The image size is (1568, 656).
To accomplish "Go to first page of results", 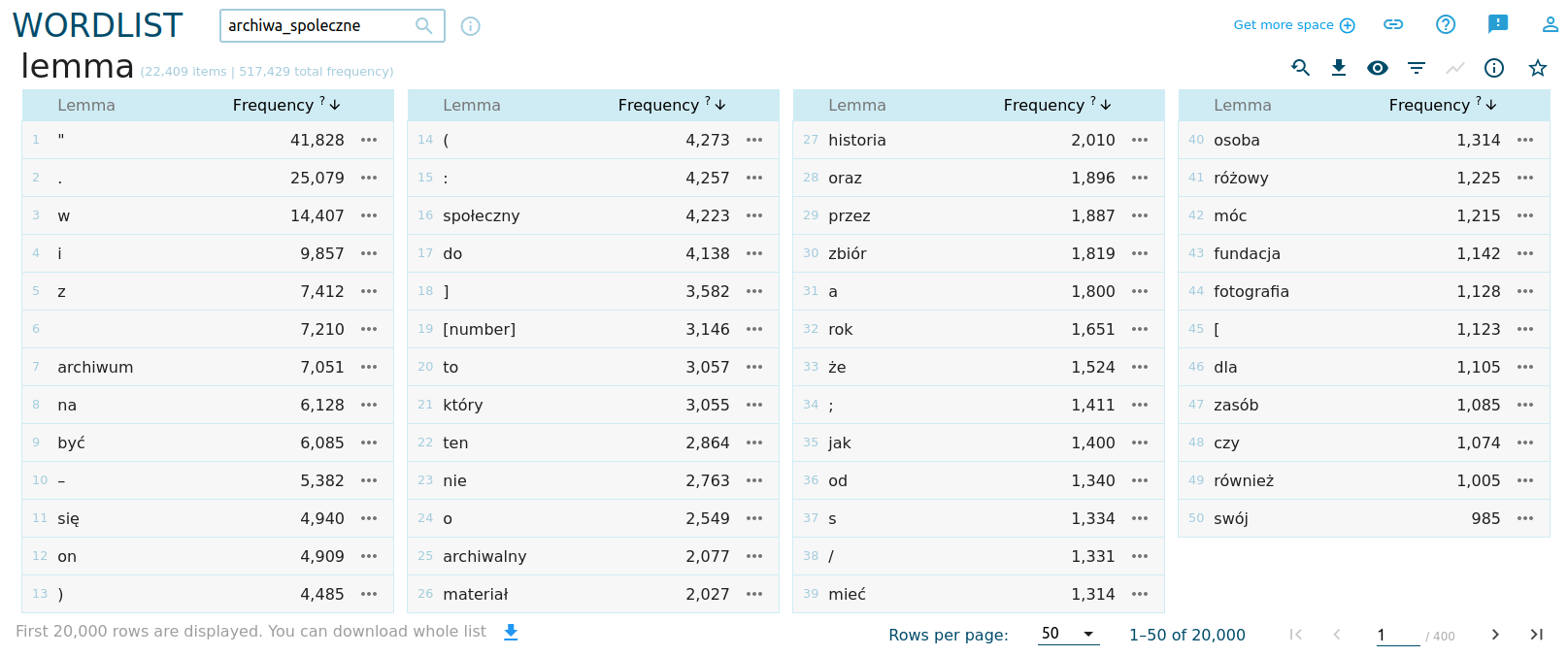I will [1295, 635].
